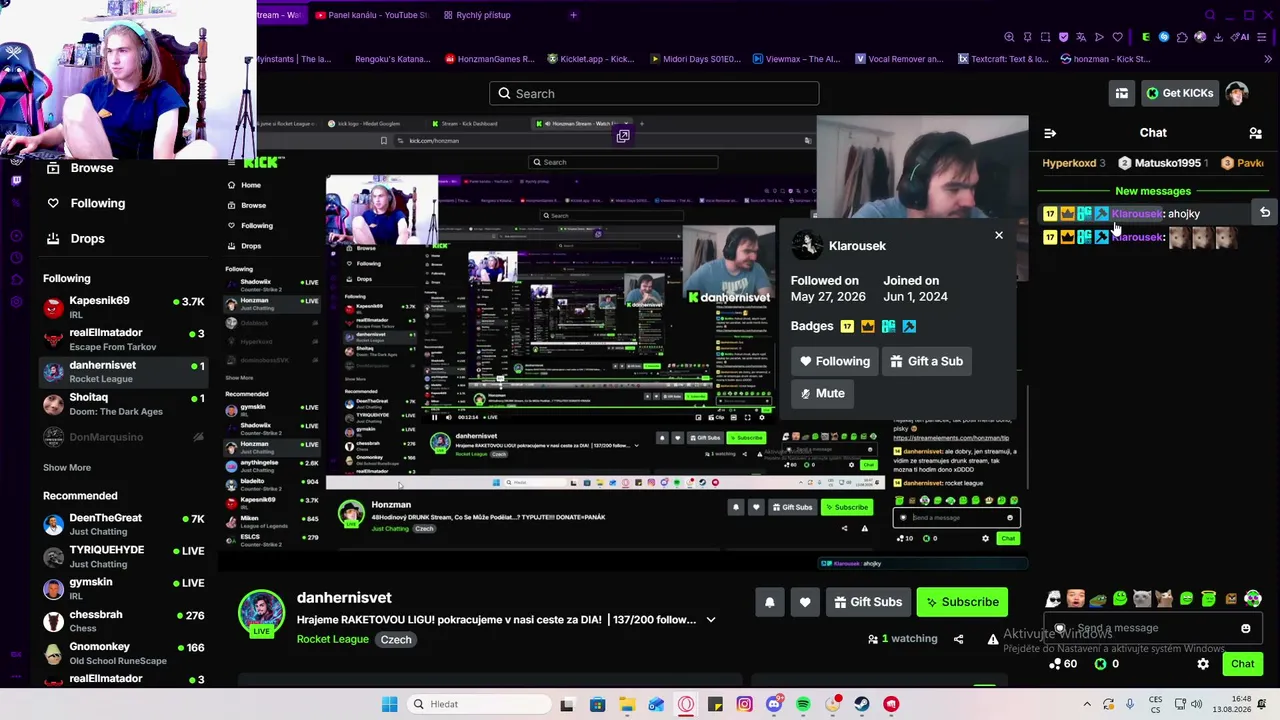Click the KICKs balance icon
The width and height of the screenshot is (1280, 720).
pos(1101,664)
